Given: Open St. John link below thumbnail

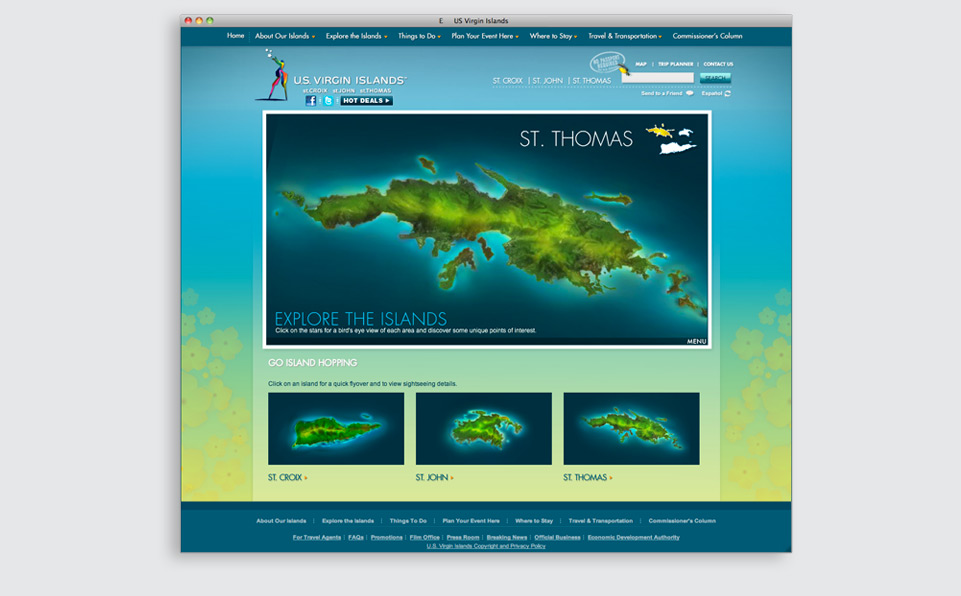Looking at the screenshot, I should (435, 477).
